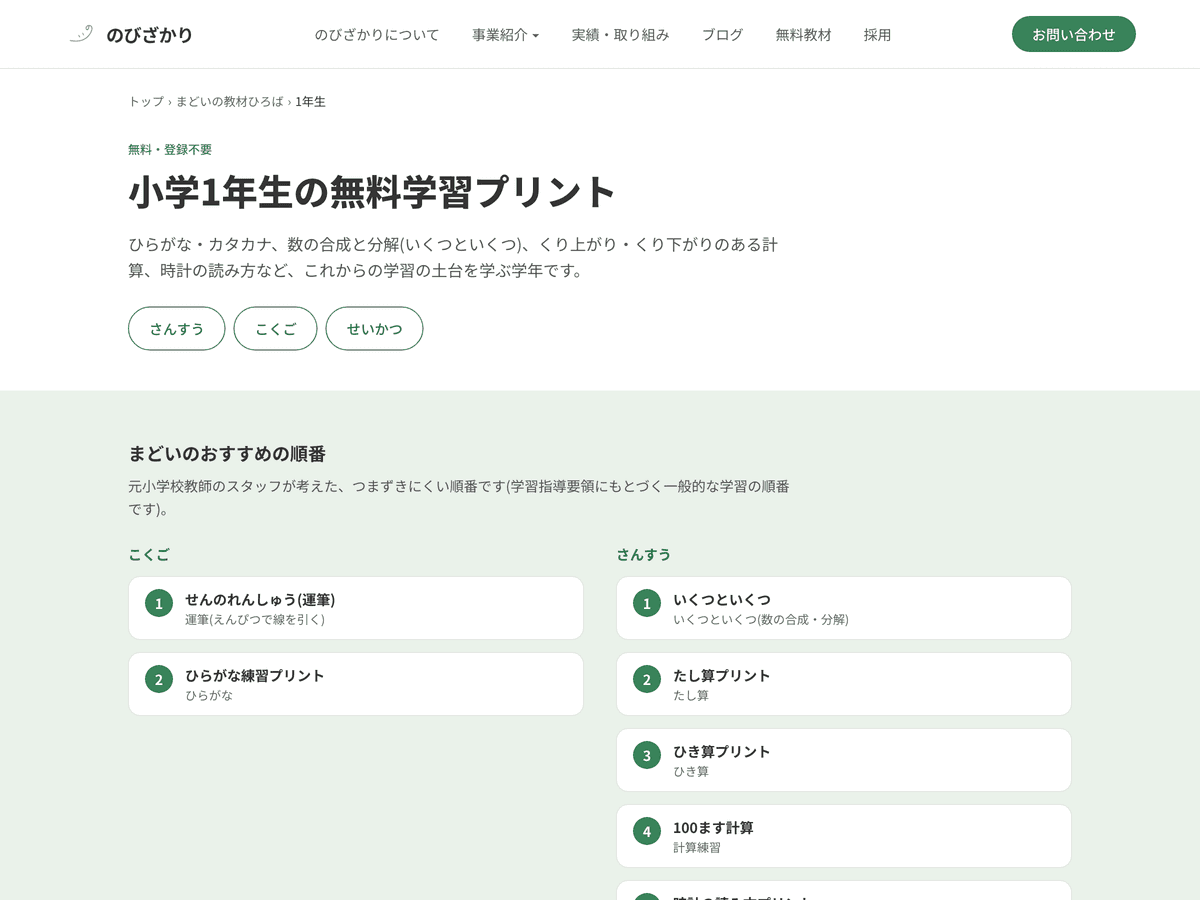The height and width of the screenshot is (900, 1200).
Task: Click number 4 badge beside 100ます計算
Action: coord(647,831)
